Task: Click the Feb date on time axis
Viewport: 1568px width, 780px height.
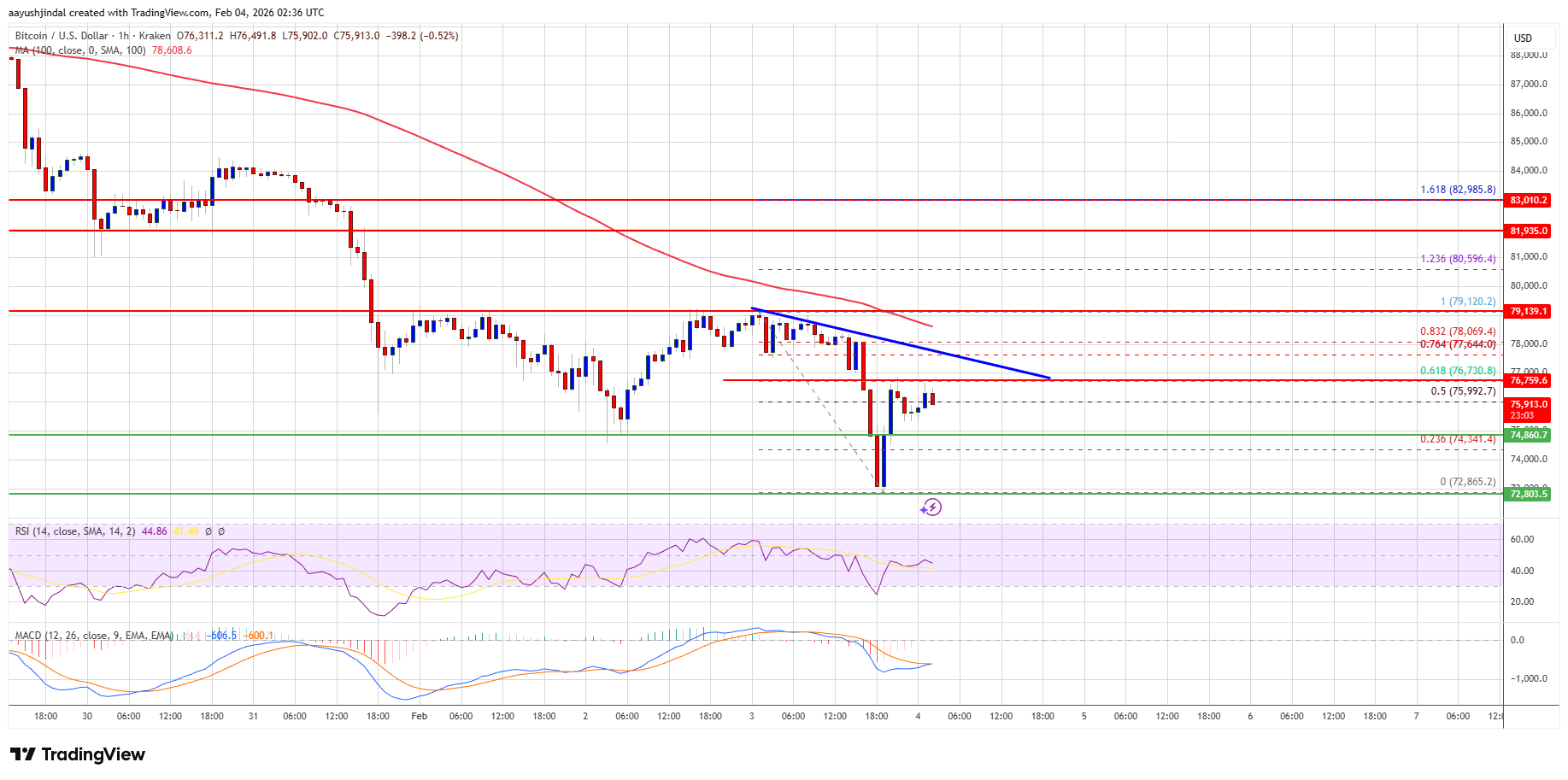Action: (x=419, y=716)
